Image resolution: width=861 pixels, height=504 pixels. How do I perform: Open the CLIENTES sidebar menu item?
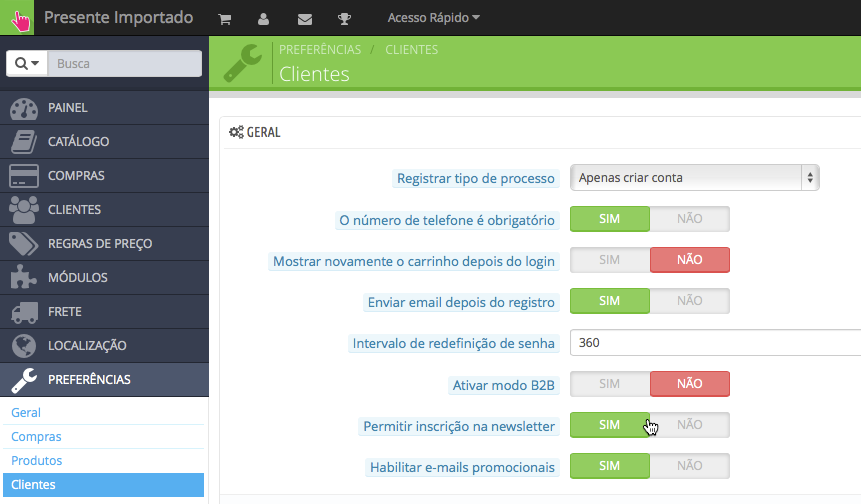(104, 210)
